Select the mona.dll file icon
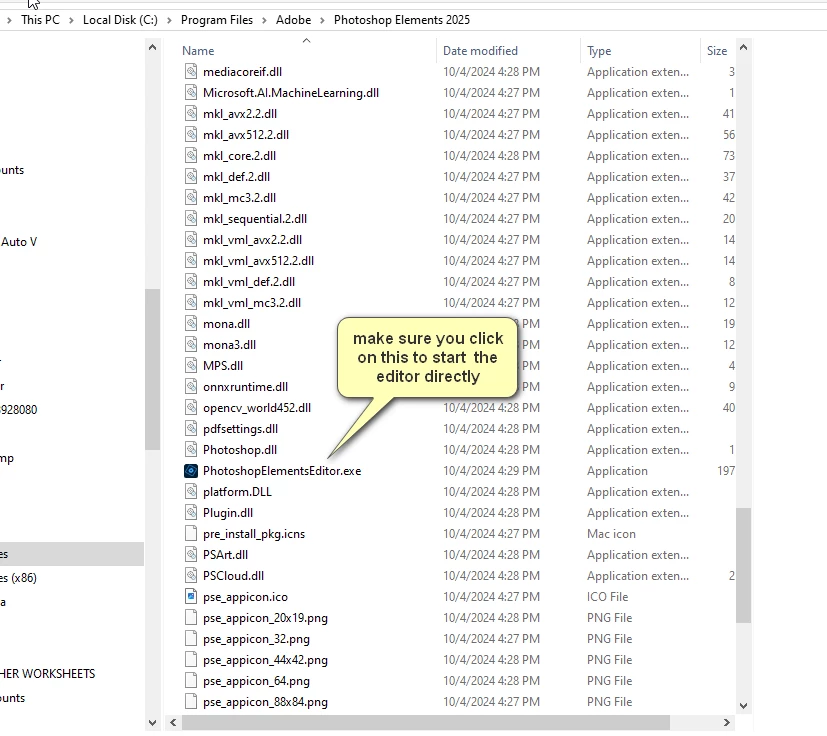The image size is (827, 736). (191, 323)
